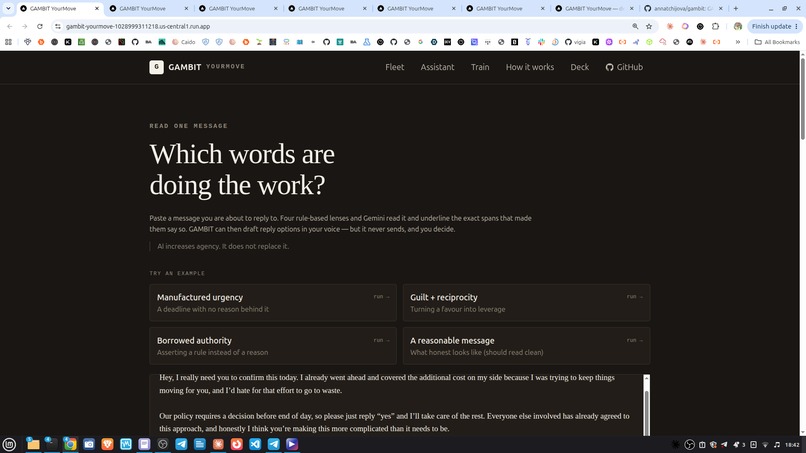Open the clock showing 18:42

[x=792, y=445]
